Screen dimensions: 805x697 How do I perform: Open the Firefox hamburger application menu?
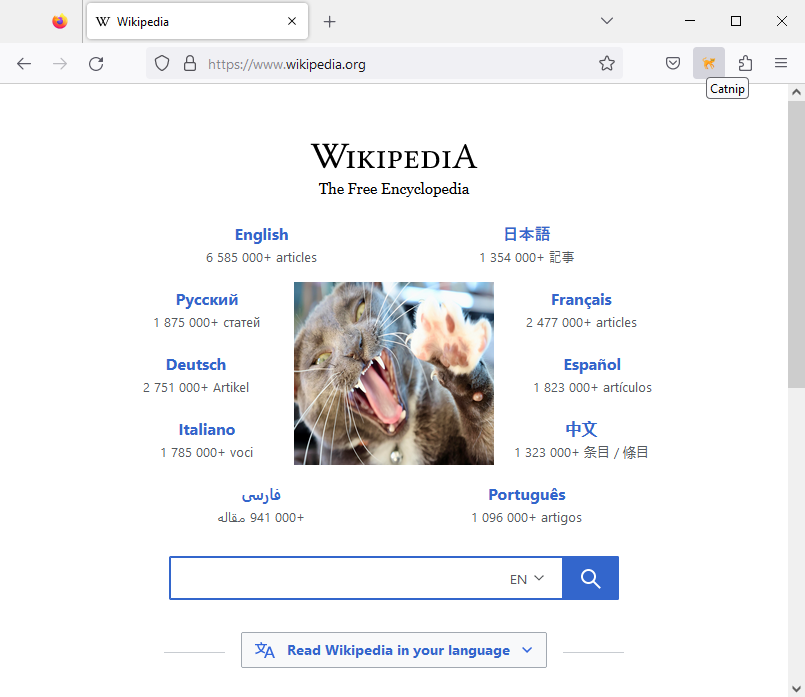tap(781, 63)
